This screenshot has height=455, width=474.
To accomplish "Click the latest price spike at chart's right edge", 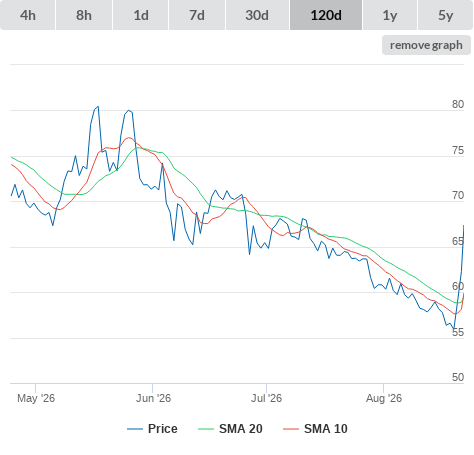I will click(463, 226).
